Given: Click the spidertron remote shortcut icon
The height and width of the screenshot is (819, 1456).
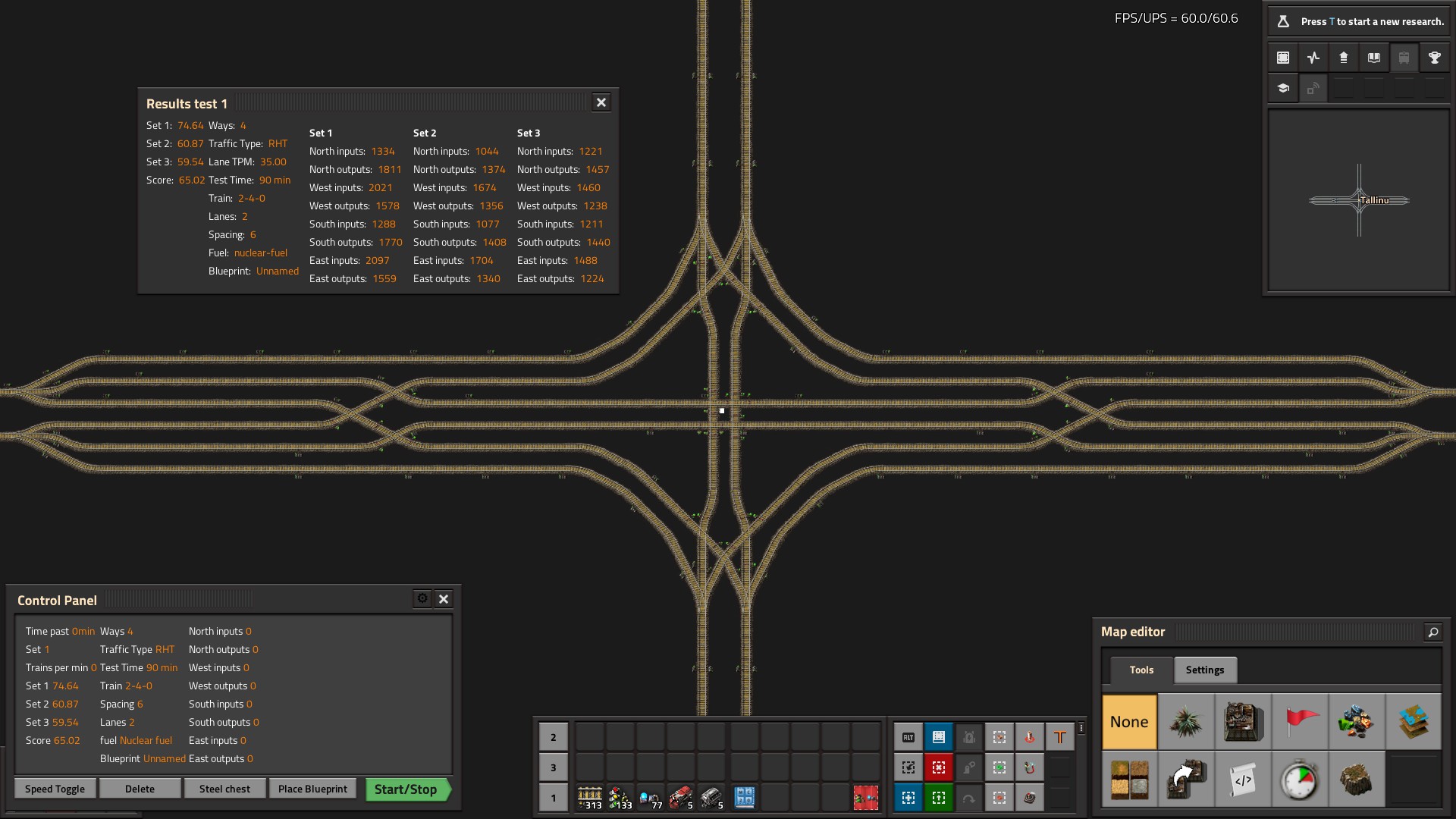Looking at the screenshot, I should pyautogui.click(x=1030, y=797).
